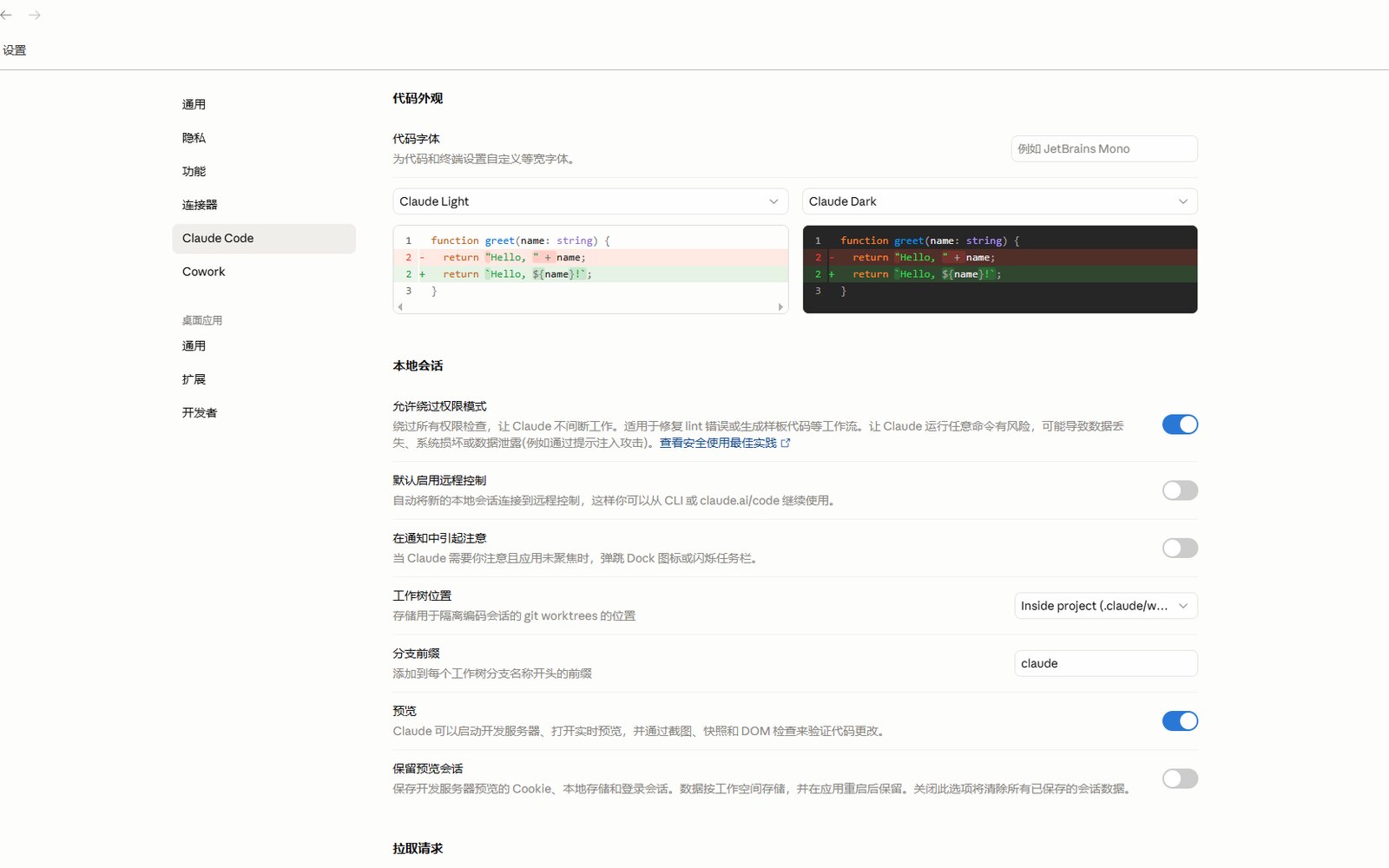Open 扩展 settings section

(x=264, y=379)
